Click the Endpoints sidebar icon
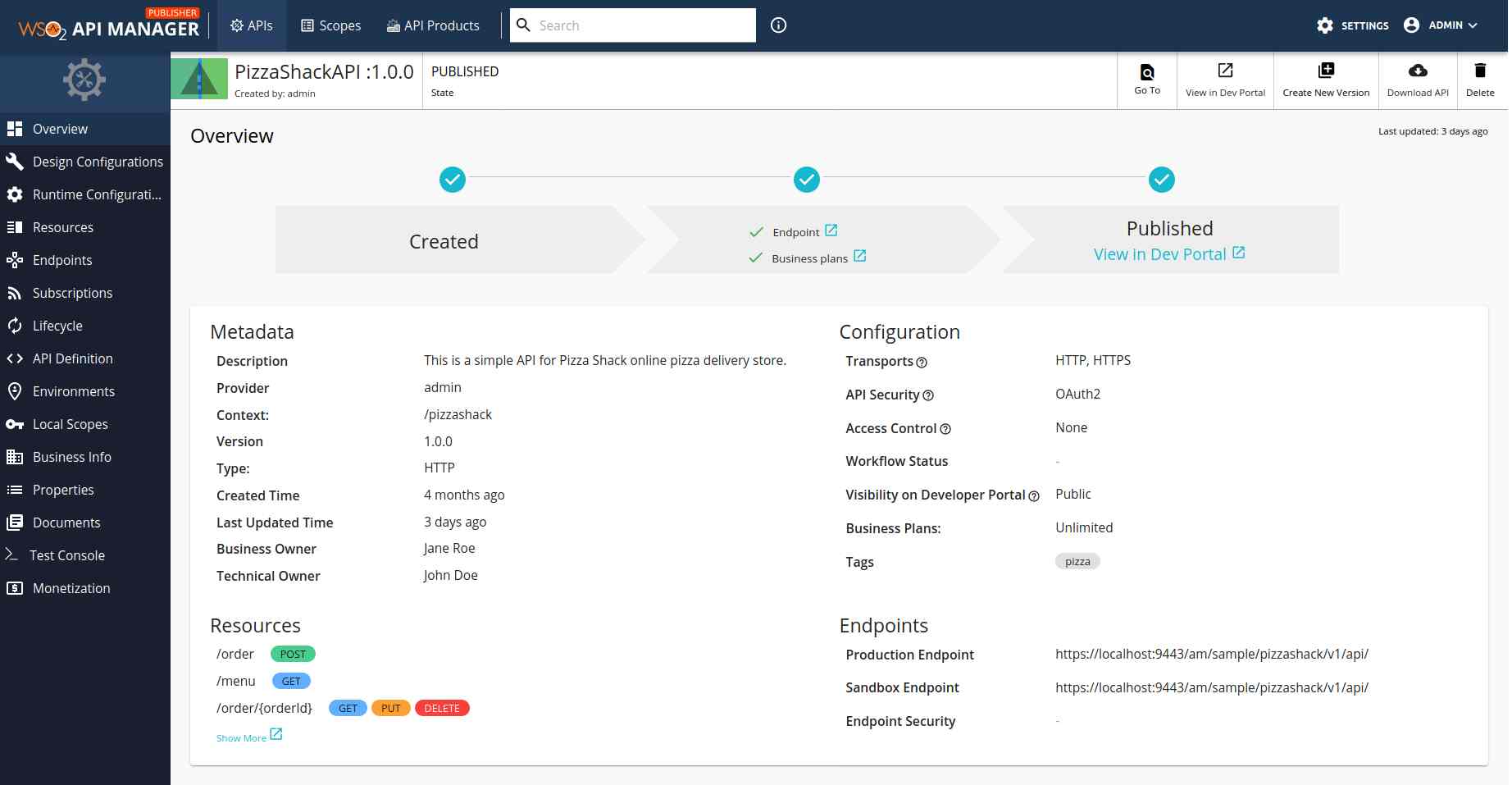The width and height of the screenshot is (1512, 785). click(x=15, y=260)
